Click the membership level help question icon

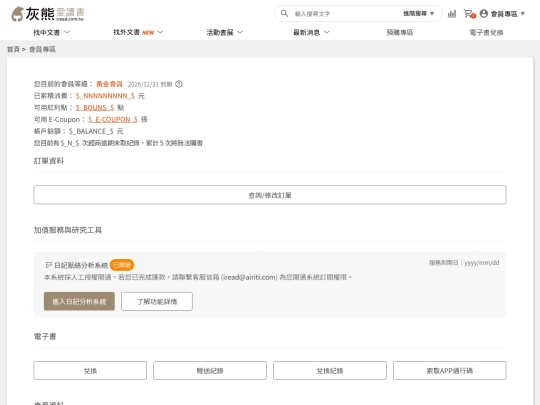[x=179, y=84]
